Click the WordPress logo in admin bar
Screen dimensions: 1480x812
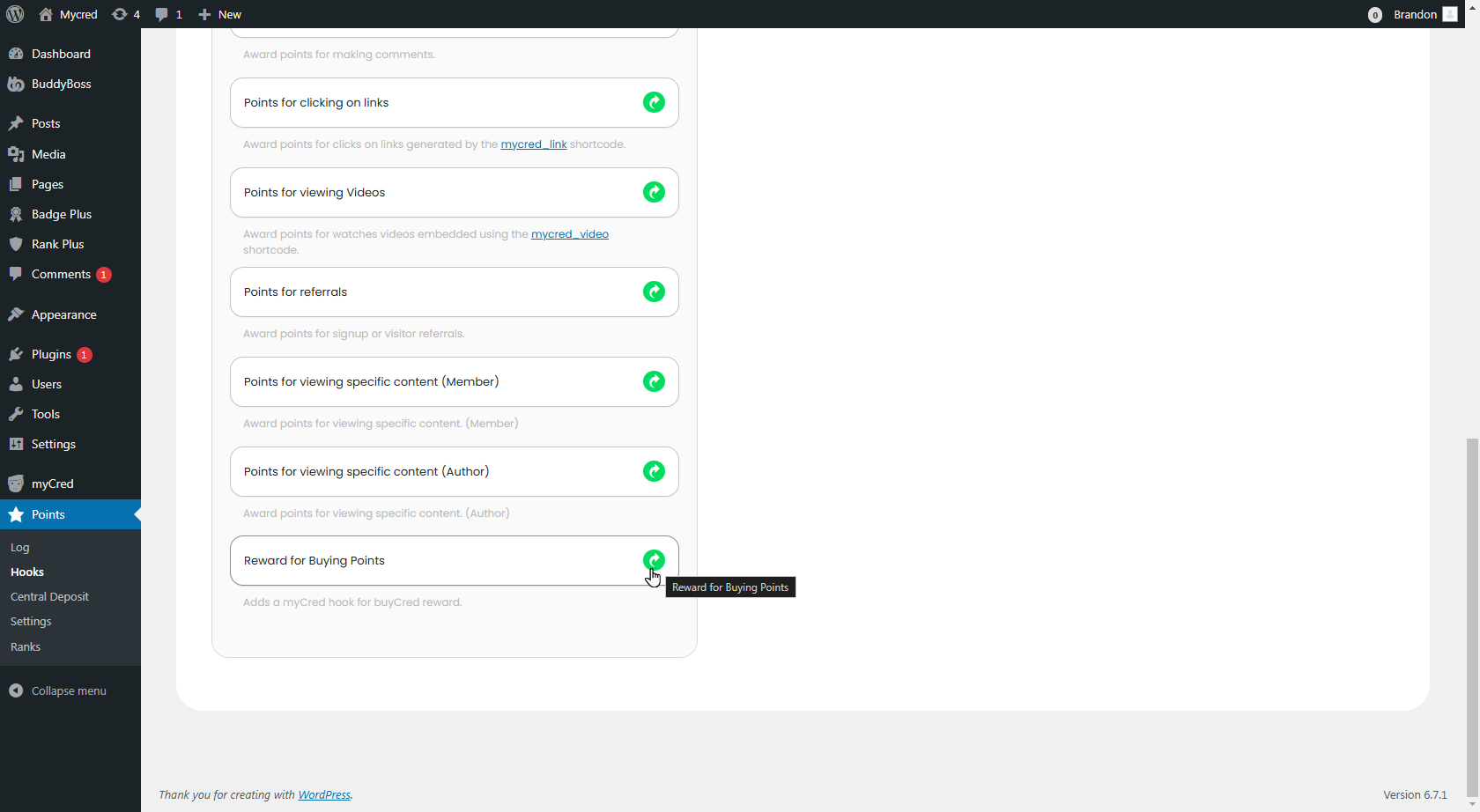coord(15,14)
